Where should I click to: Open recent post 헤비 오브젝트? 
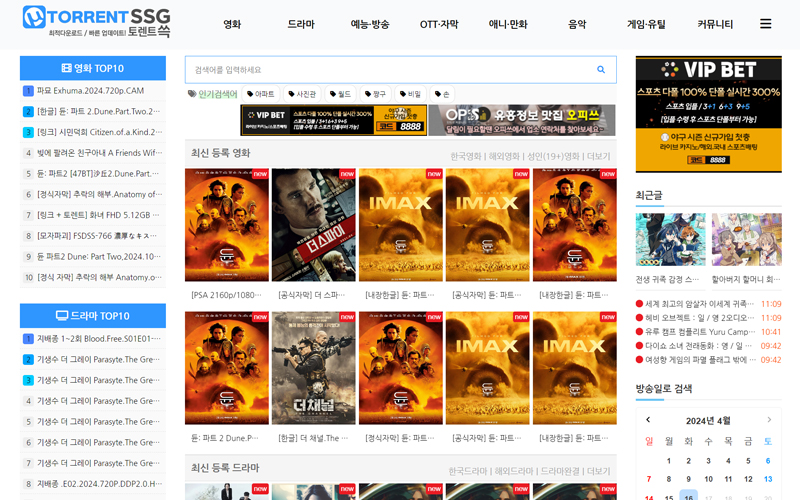coord(699,317)
